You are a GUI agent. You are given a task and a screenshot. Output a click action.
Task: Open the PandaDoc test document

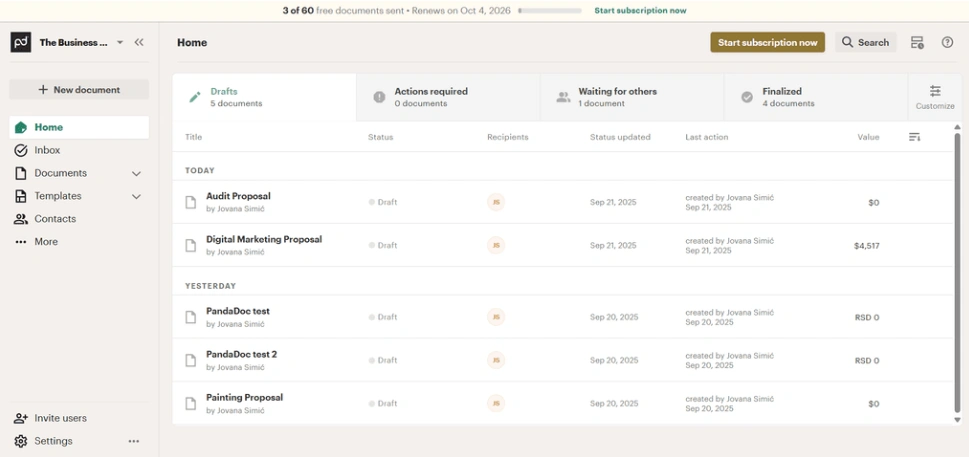tap(237, 311)
